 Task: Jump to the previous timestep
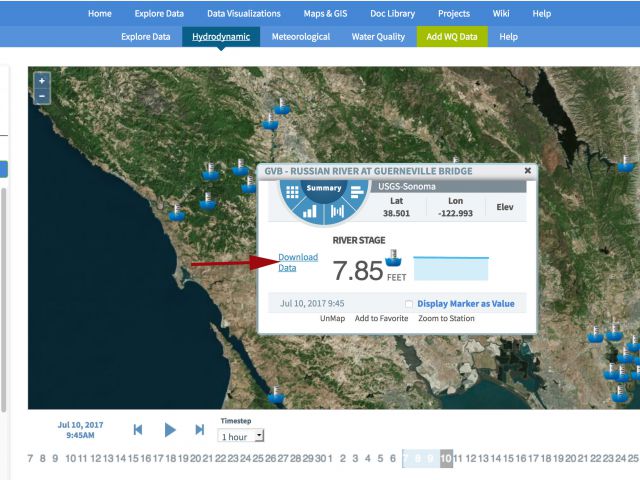pyautogui.click(x=138, y=429)
